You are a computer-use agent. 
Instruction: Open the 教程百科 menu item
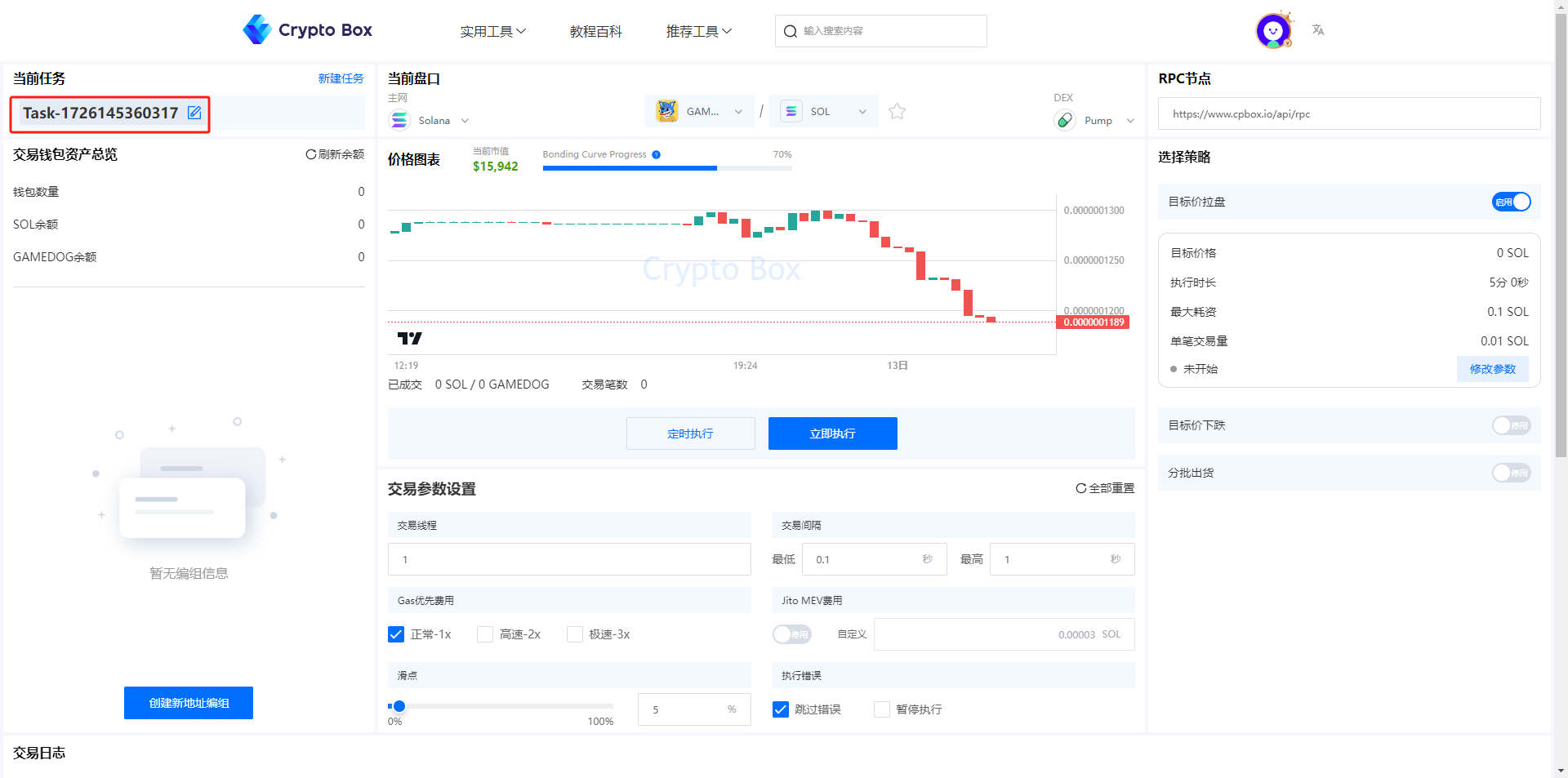coord(595,31)
